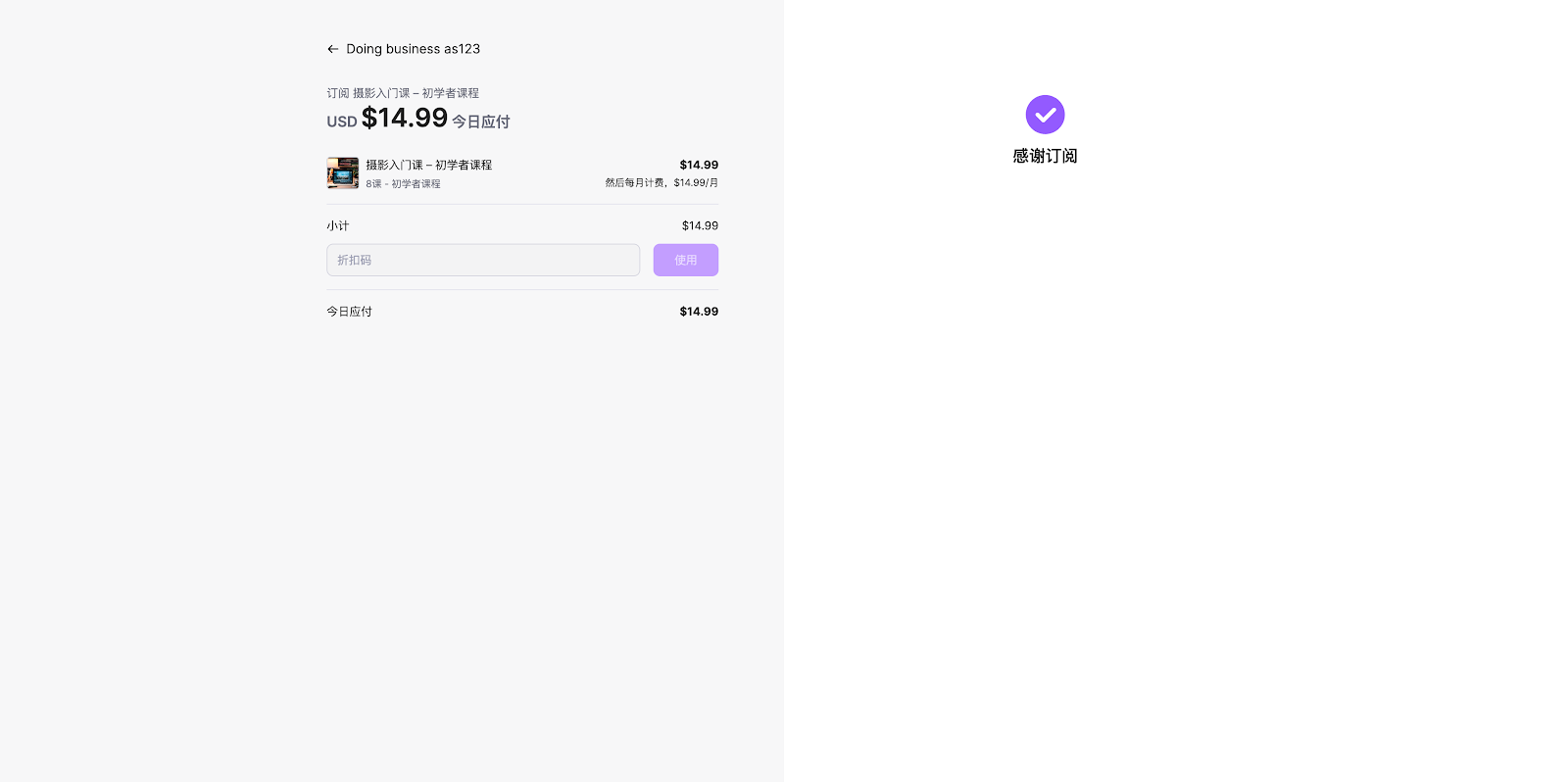Click the top 订阅 摄影入门课 subscription heading
This screenshot has width=1568, height=782.
[x=403, y=93]
